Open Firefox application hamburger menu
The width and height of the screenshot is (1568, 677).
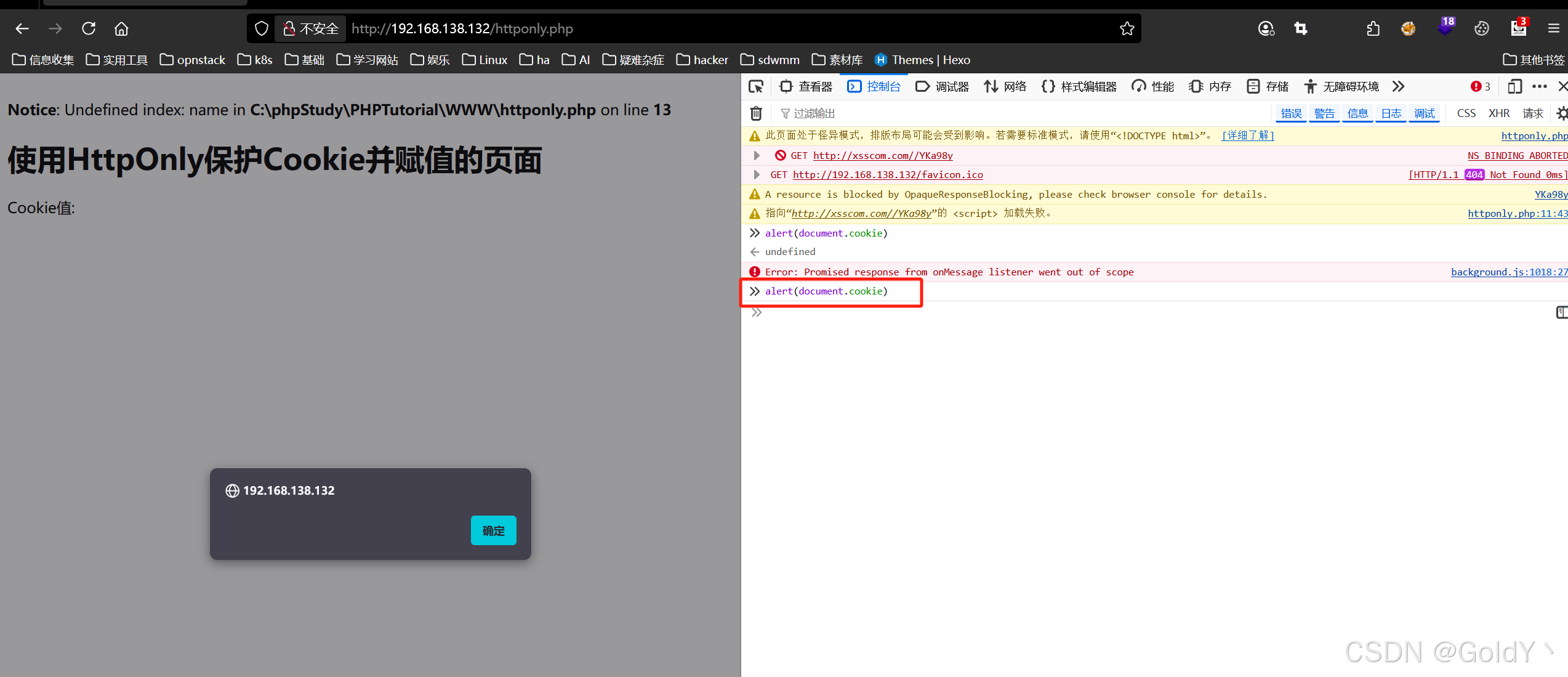click(x=1553, y=29)
